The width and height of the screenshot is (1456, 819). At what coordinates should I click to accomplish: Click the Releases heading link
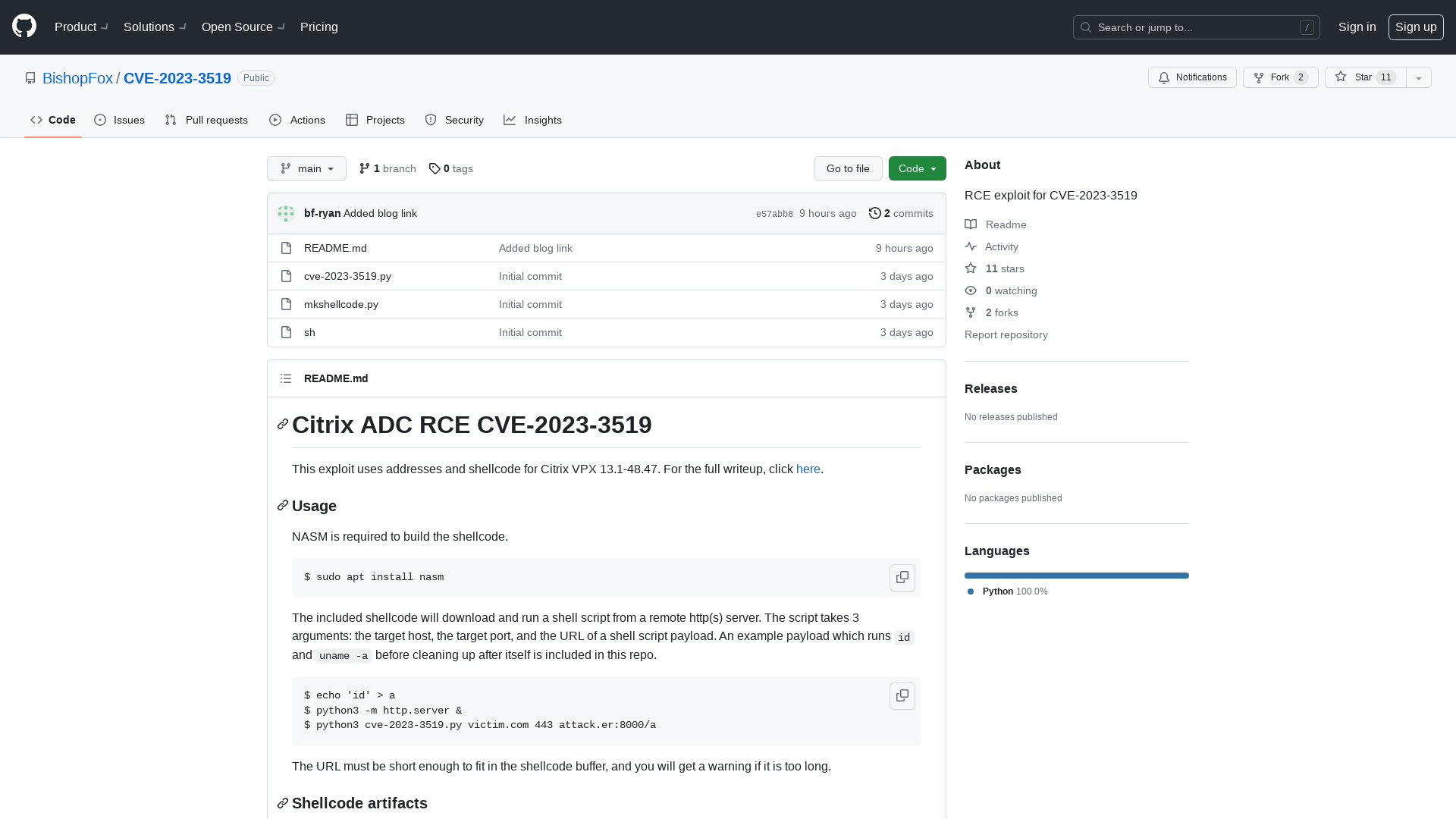pyautogui.click(x=991, y=388)
